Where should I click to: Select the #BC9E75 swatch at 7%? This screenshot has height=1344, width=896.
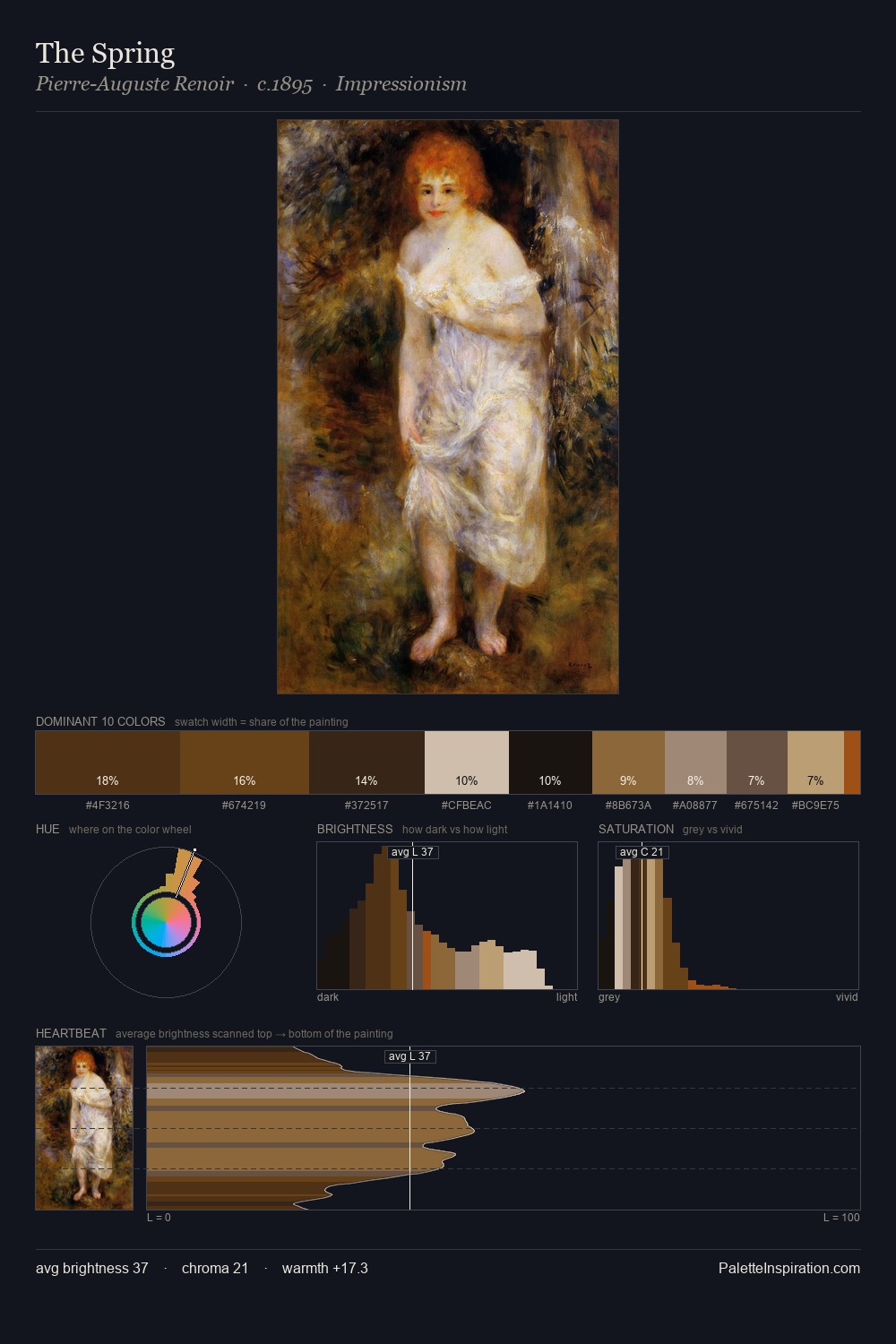click(815, 762)
